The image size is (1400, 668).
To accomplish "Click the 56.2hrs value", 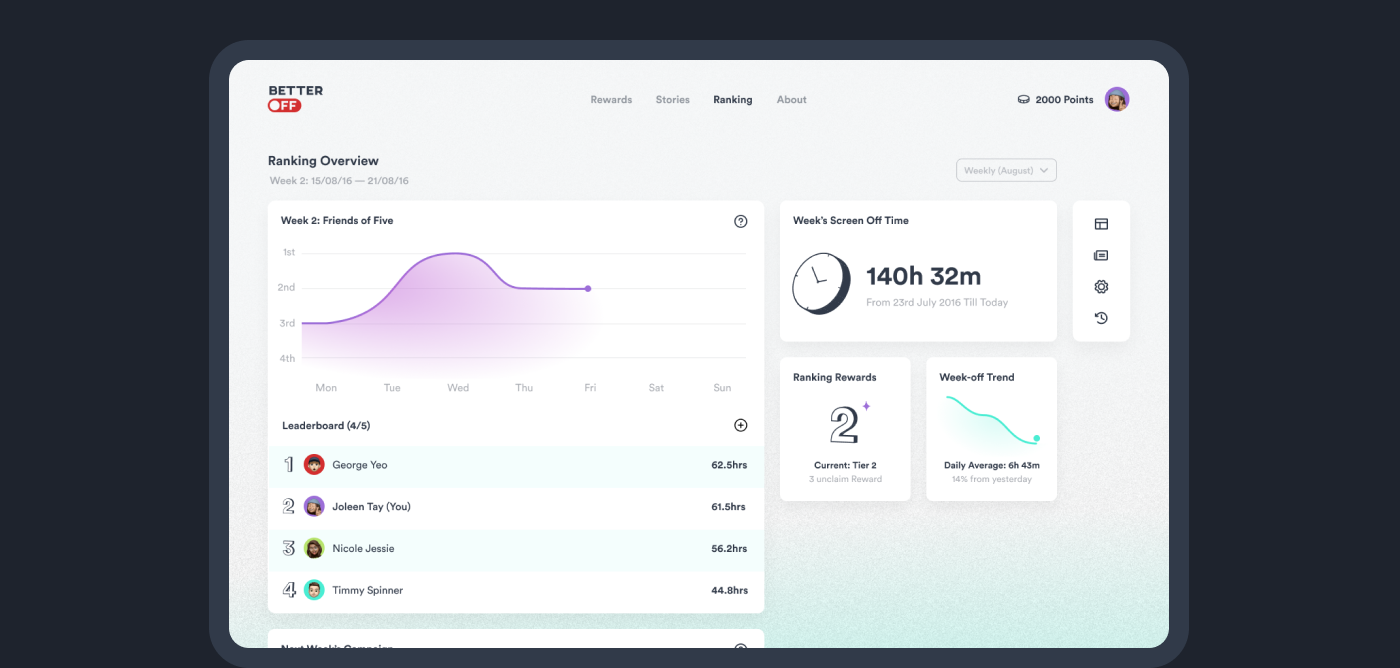I will coord(729,549).
